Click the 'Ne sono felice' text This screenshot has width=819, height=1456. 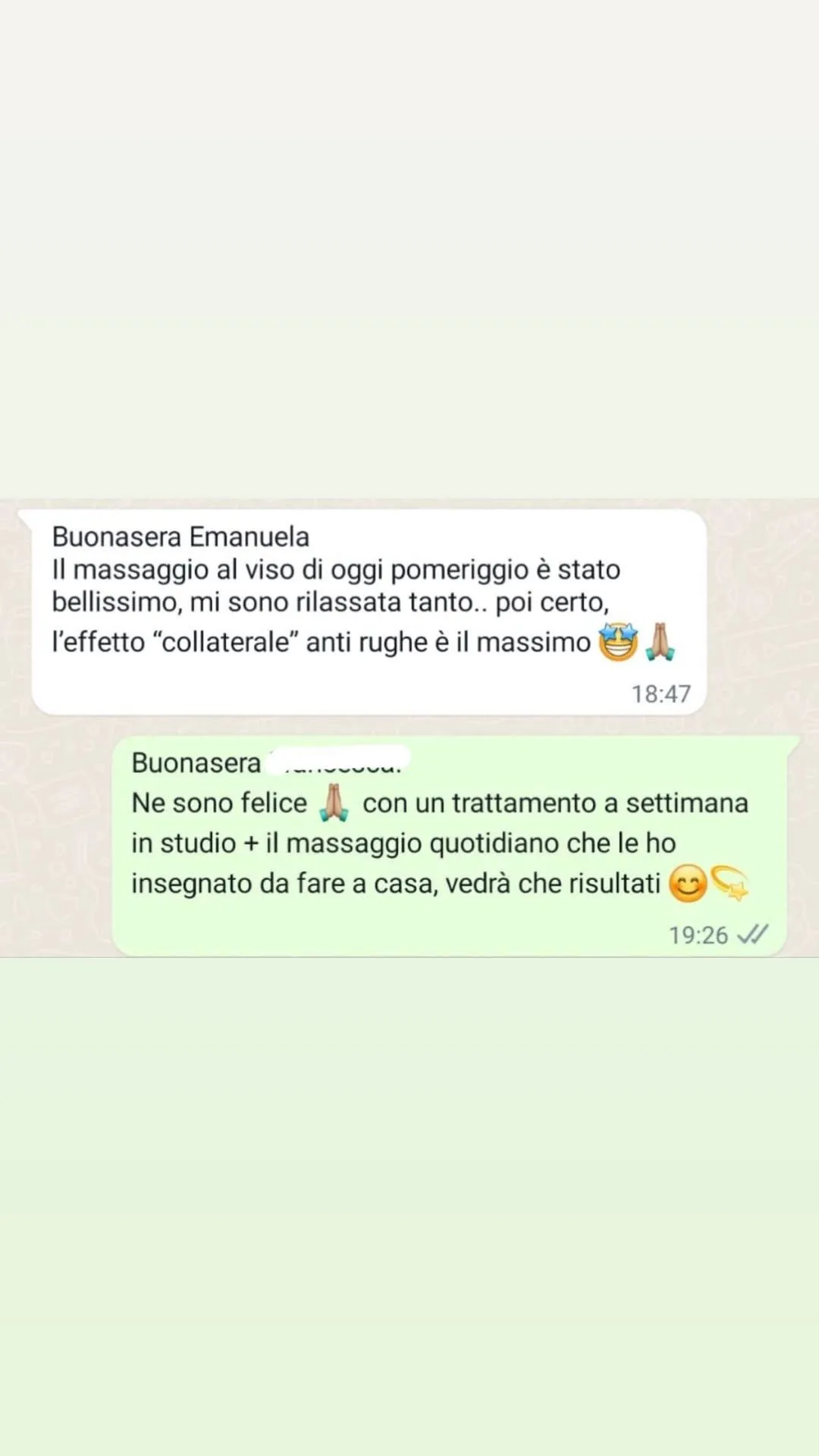[219, 803]
